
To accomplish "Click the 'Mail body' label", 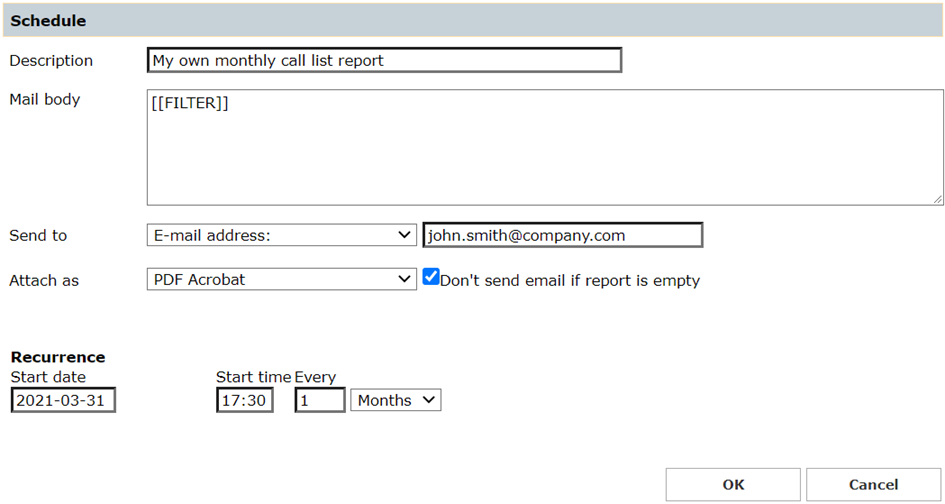I will [45, 99].
